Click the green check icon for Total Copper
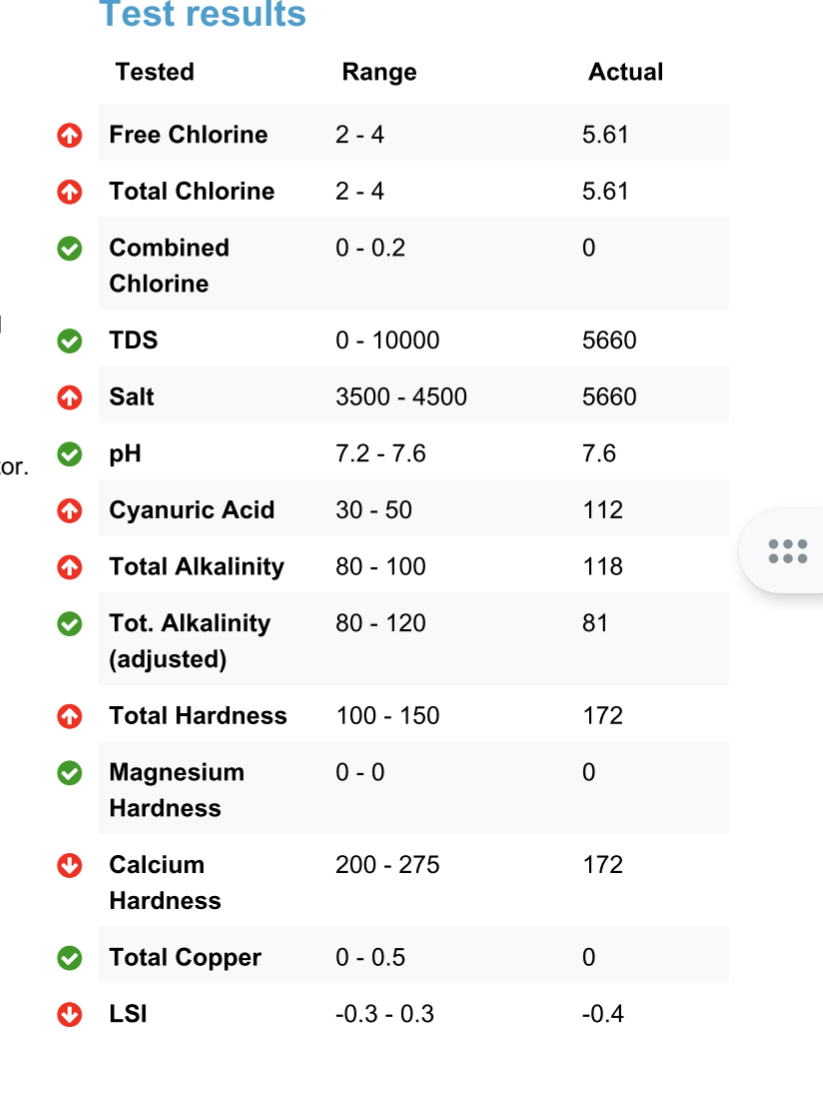The image size is (823, 1093). click(x=70, y=958)
